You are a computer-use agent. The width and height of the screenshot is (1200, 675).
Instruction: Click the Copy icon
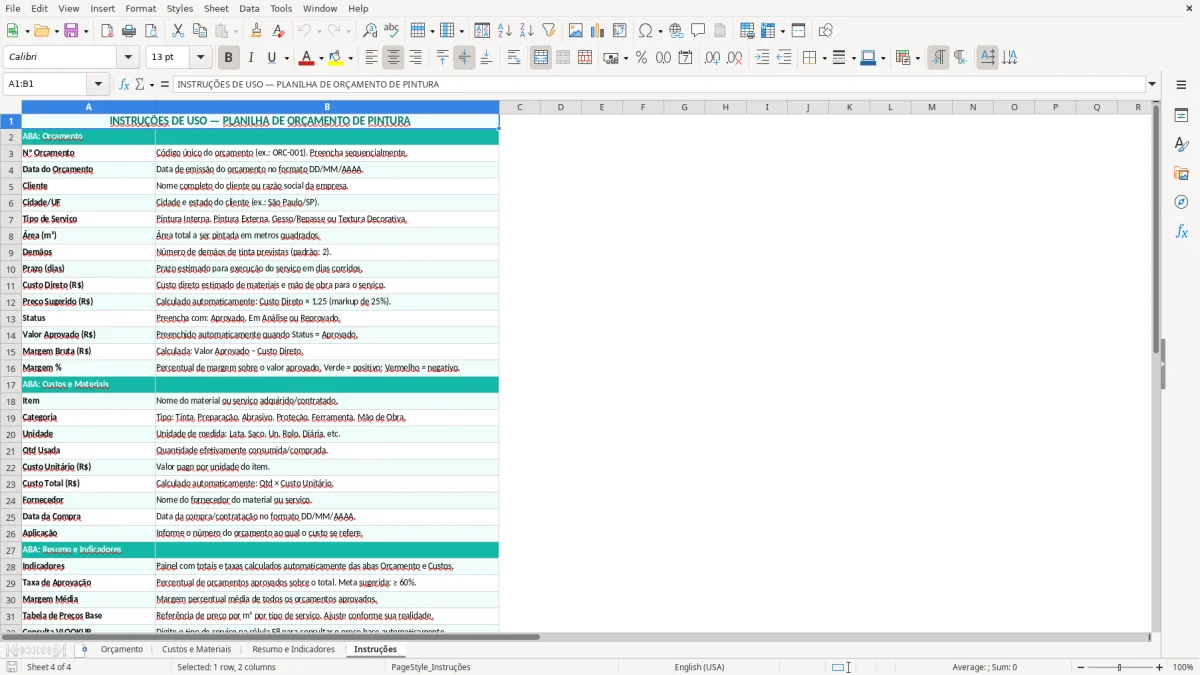(200, 31)
